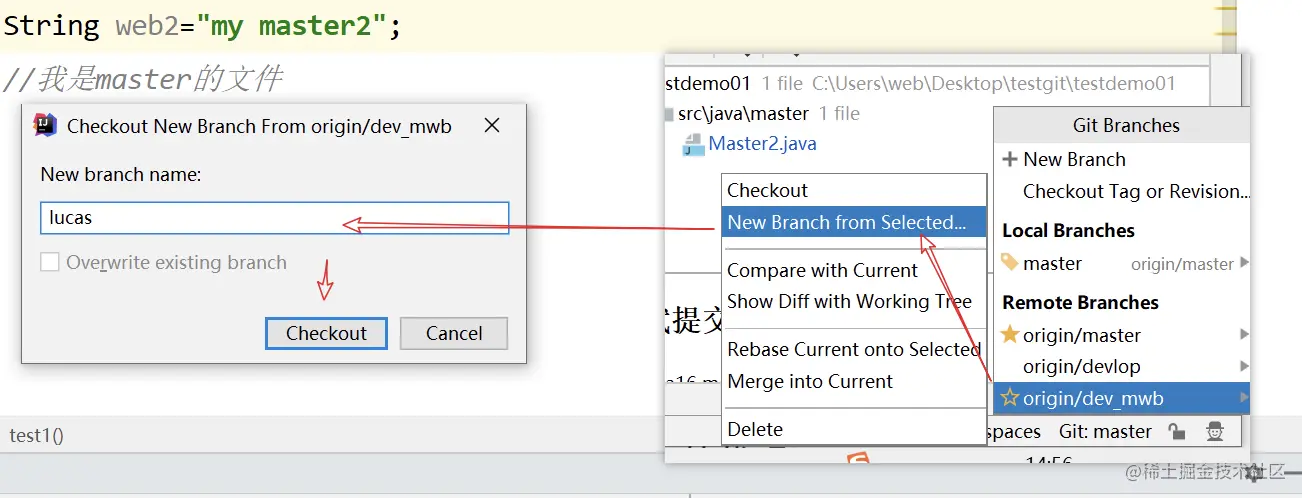Click the New branch name input field
Screen dimensions: 1302x498
(275, 218)
